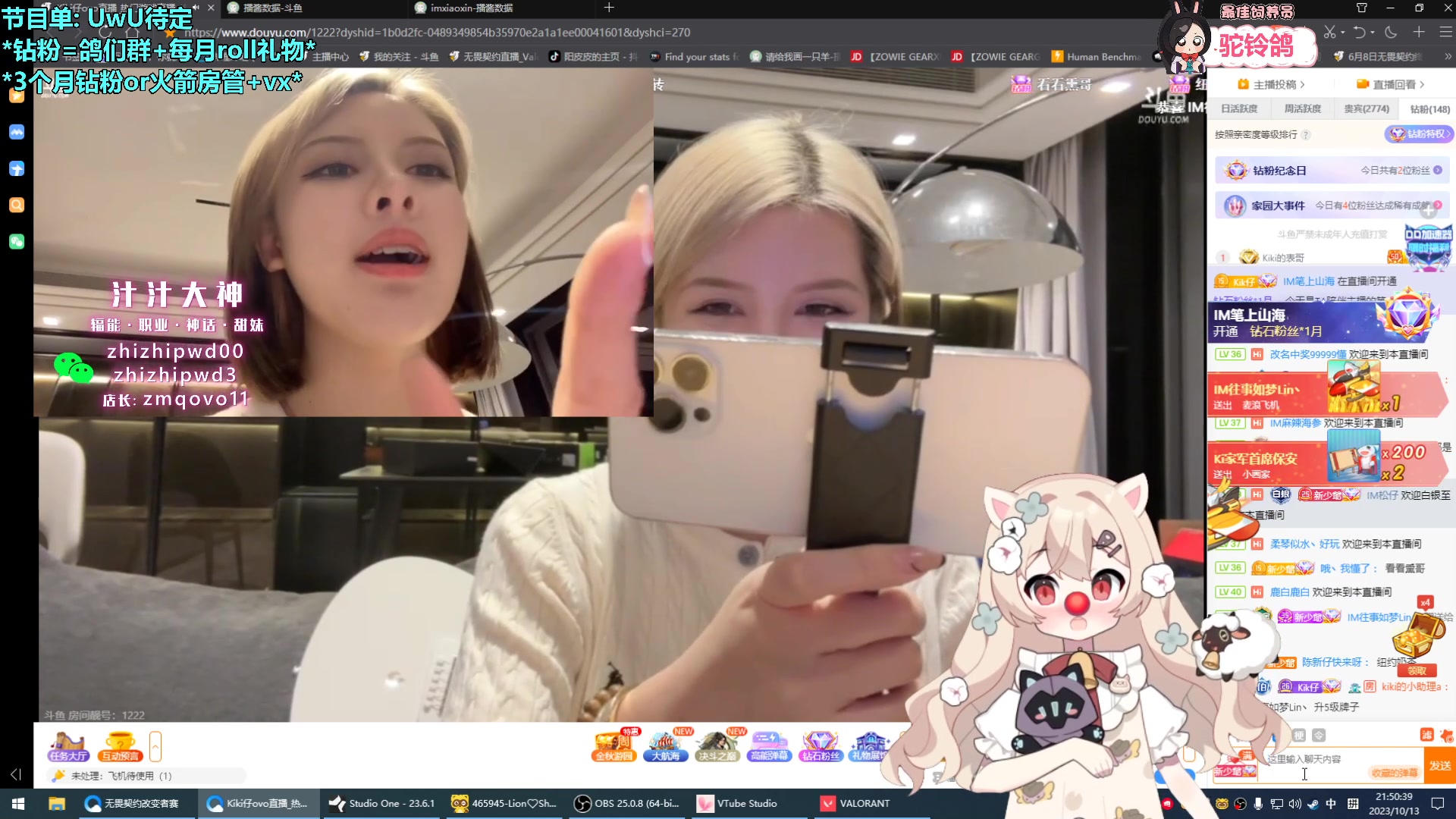
Task: Click the browser scissors screenshot icon
Action: pos(1329,33)
